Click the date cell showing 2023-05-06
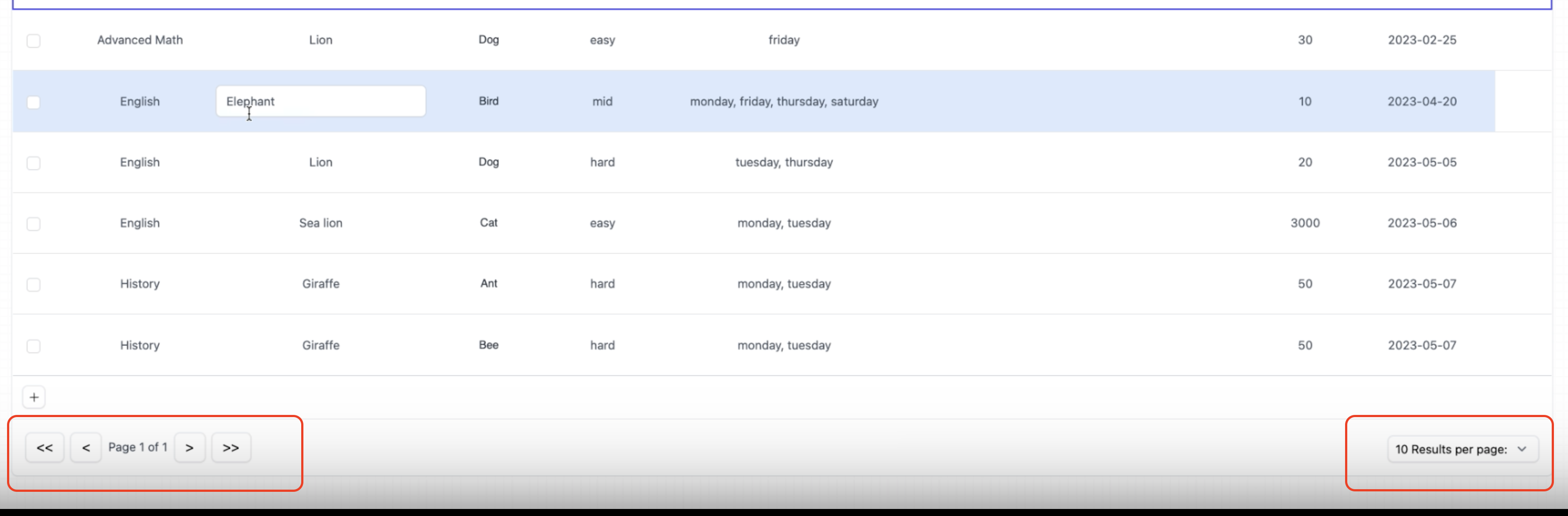 pyautogui.click(x=1422, y=223)
